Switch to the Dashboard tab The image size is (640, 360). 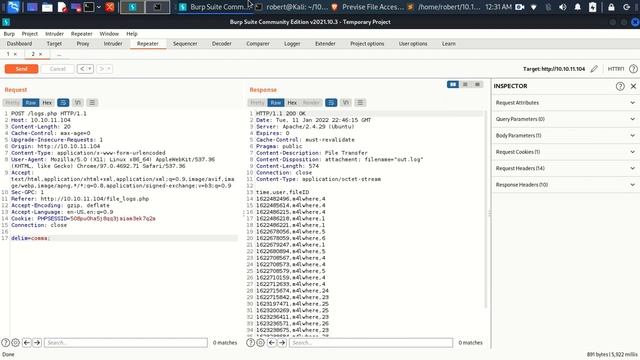click(19, 44)
